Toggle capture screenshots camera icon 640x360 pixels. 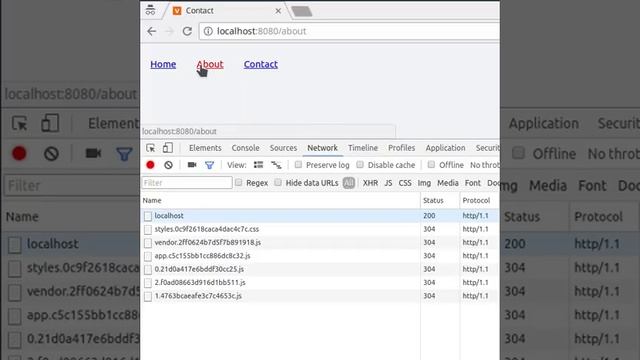[191, 164]
